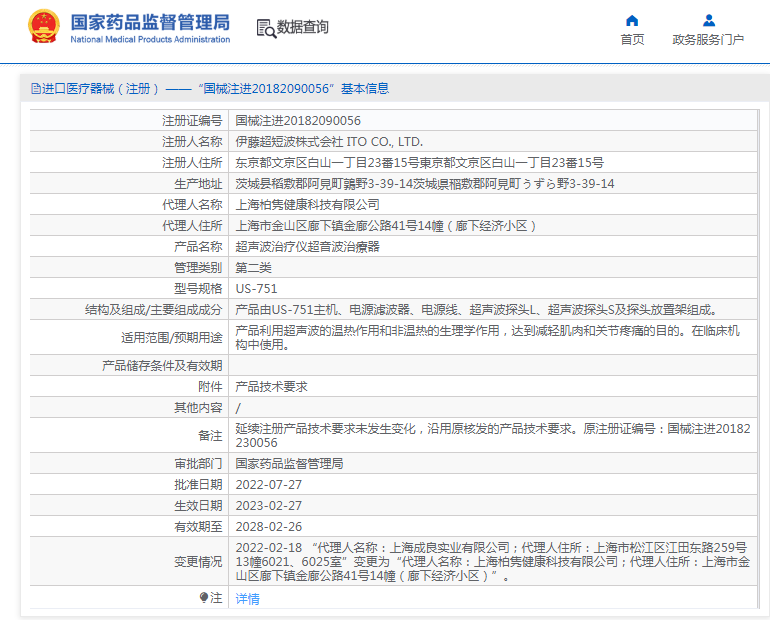Click 国家药品监督管理局 header title
The image size is (770, 620).
point(150,23)
